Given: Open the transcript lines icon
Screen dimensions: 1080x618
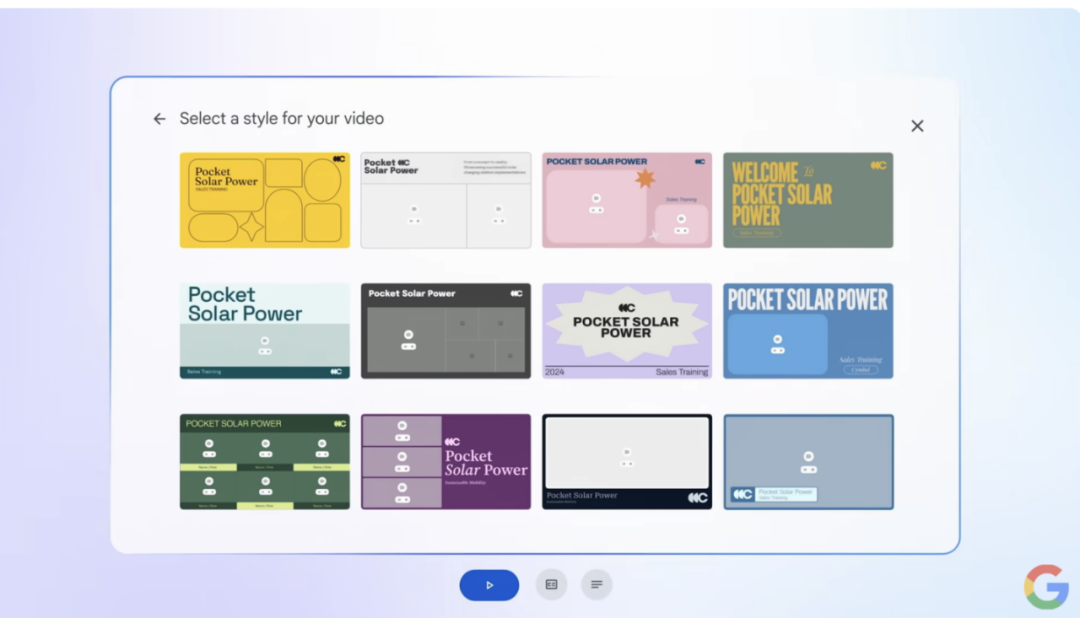Looking at the screenshot, I should pos(596,585).
